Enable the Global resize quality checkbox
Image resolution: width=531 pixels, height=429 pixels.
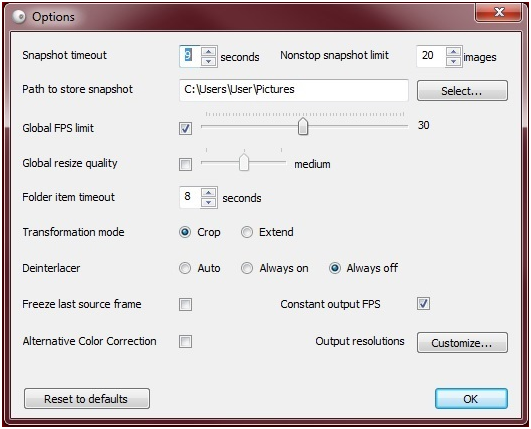(x=185, y=165)
